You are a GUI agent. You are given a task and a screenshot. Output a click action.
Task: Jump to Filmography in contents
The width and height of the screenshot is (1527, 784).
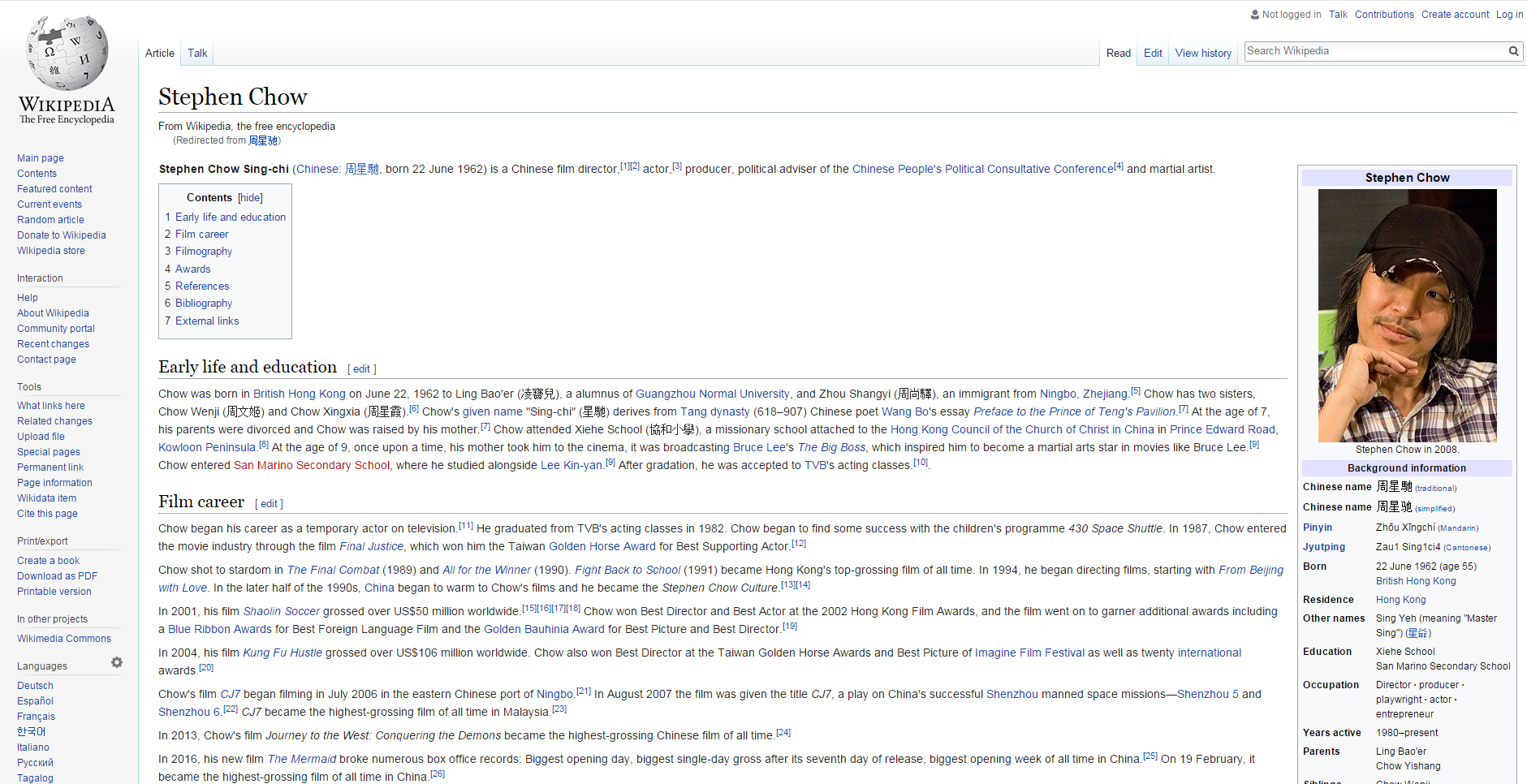pos(204,252)
